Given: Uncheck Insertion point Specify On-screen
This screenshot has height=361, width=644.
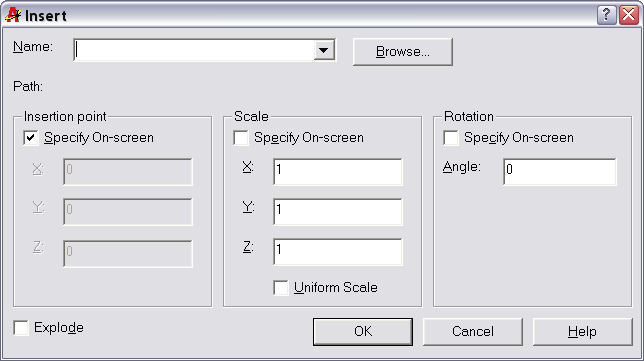Looking at the screenshot, I should click(x=31, y=138).
